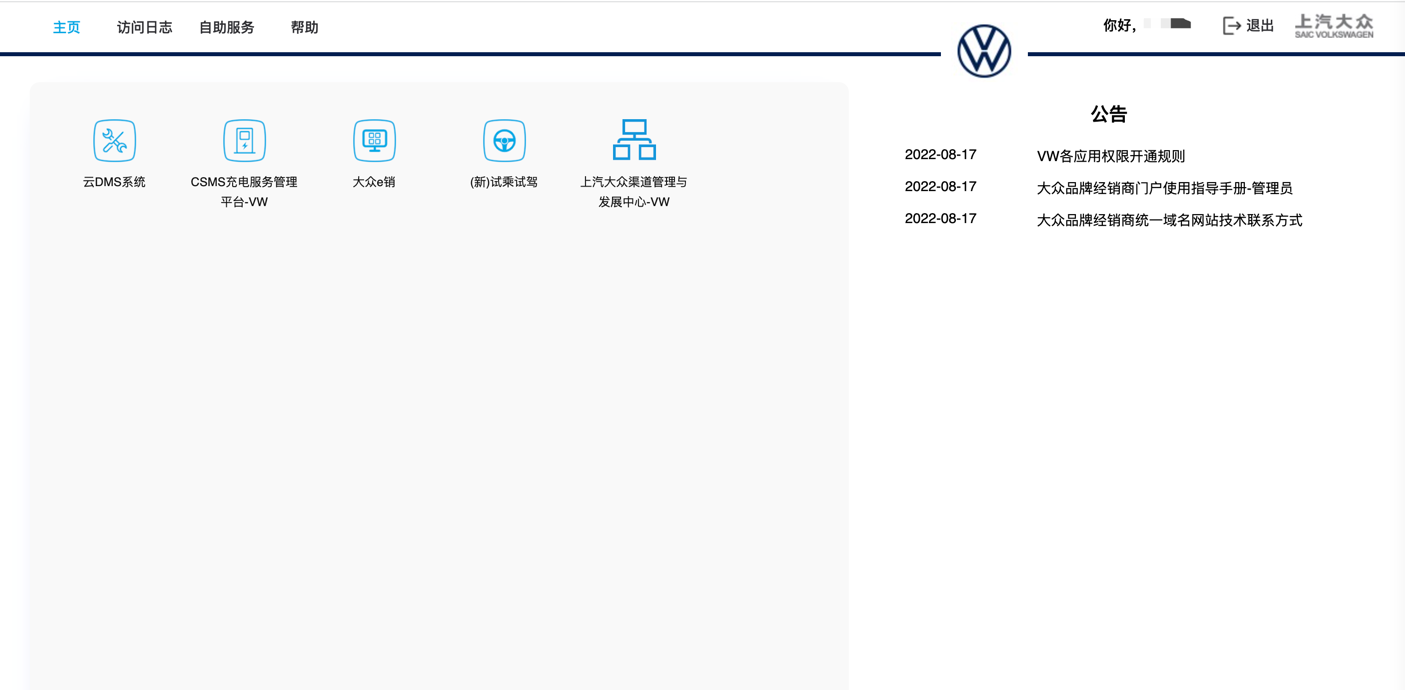The image size is (1405, 690).
Task: Open the 大众e销 monitor icon
Action: click(374, 140)
